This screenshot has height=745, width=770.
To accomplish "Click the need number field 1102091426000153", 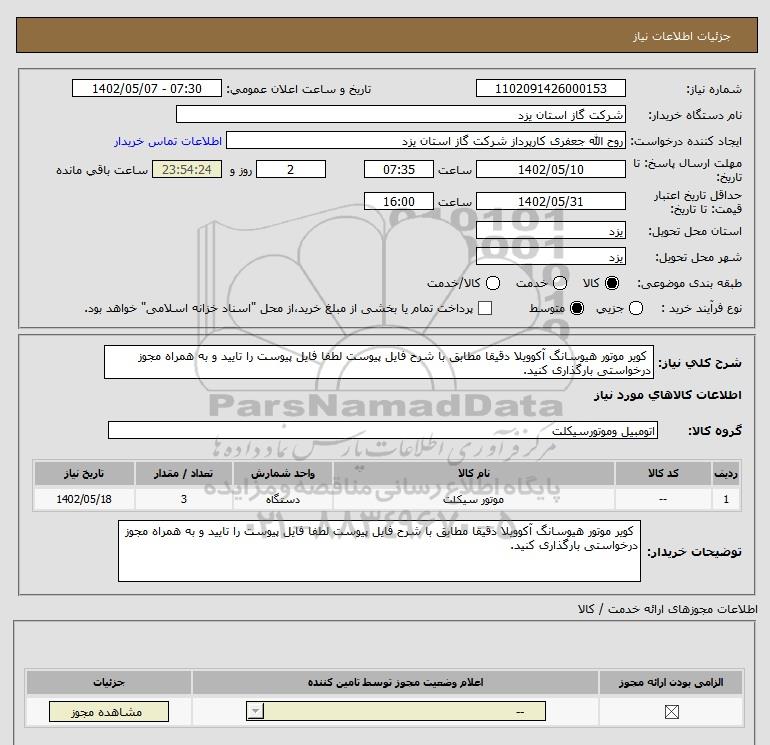I will pyautogui.click(x=550, y=88).
